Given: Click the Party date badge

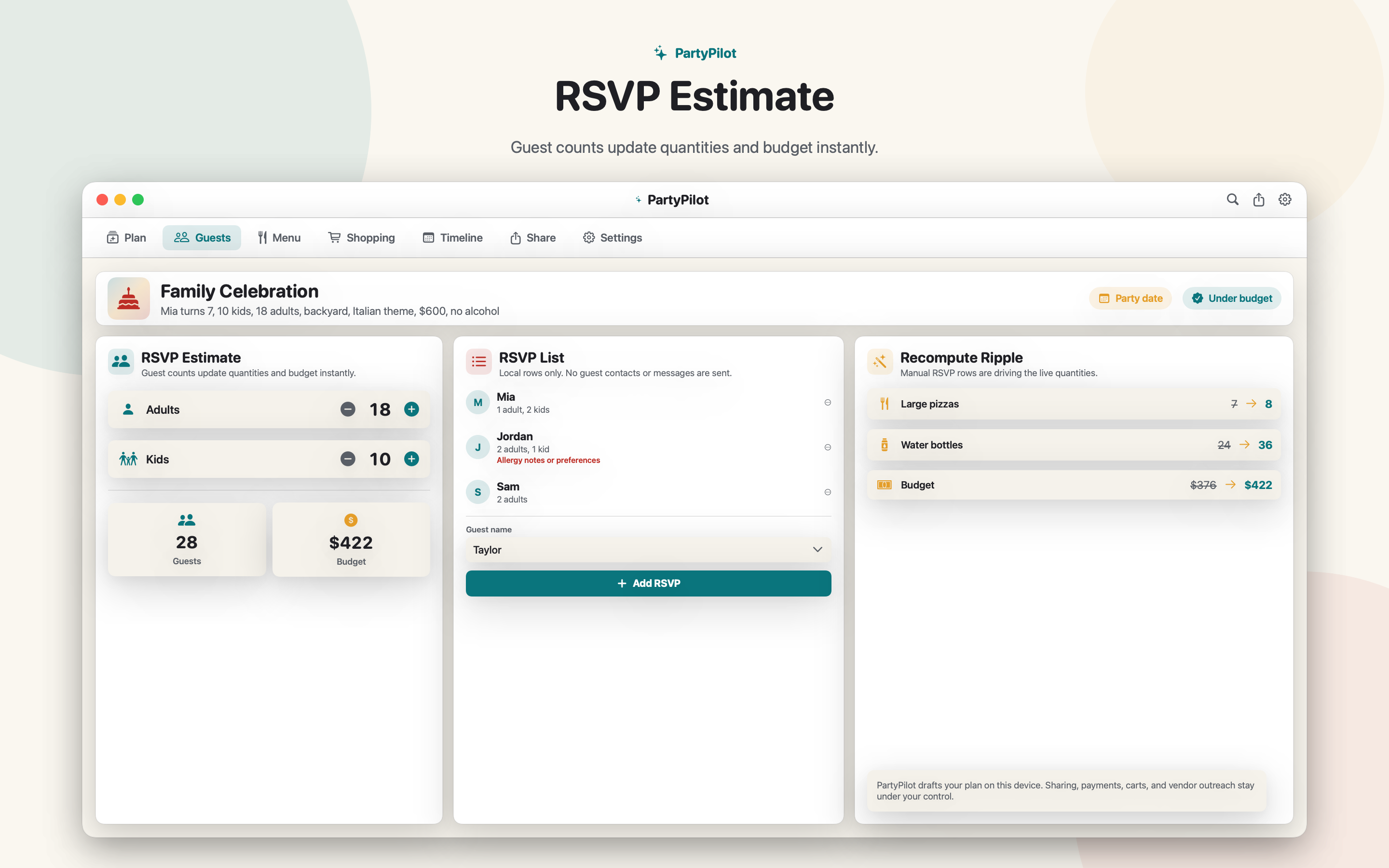Looking at the screenshot, I should tap(1130, 298).
